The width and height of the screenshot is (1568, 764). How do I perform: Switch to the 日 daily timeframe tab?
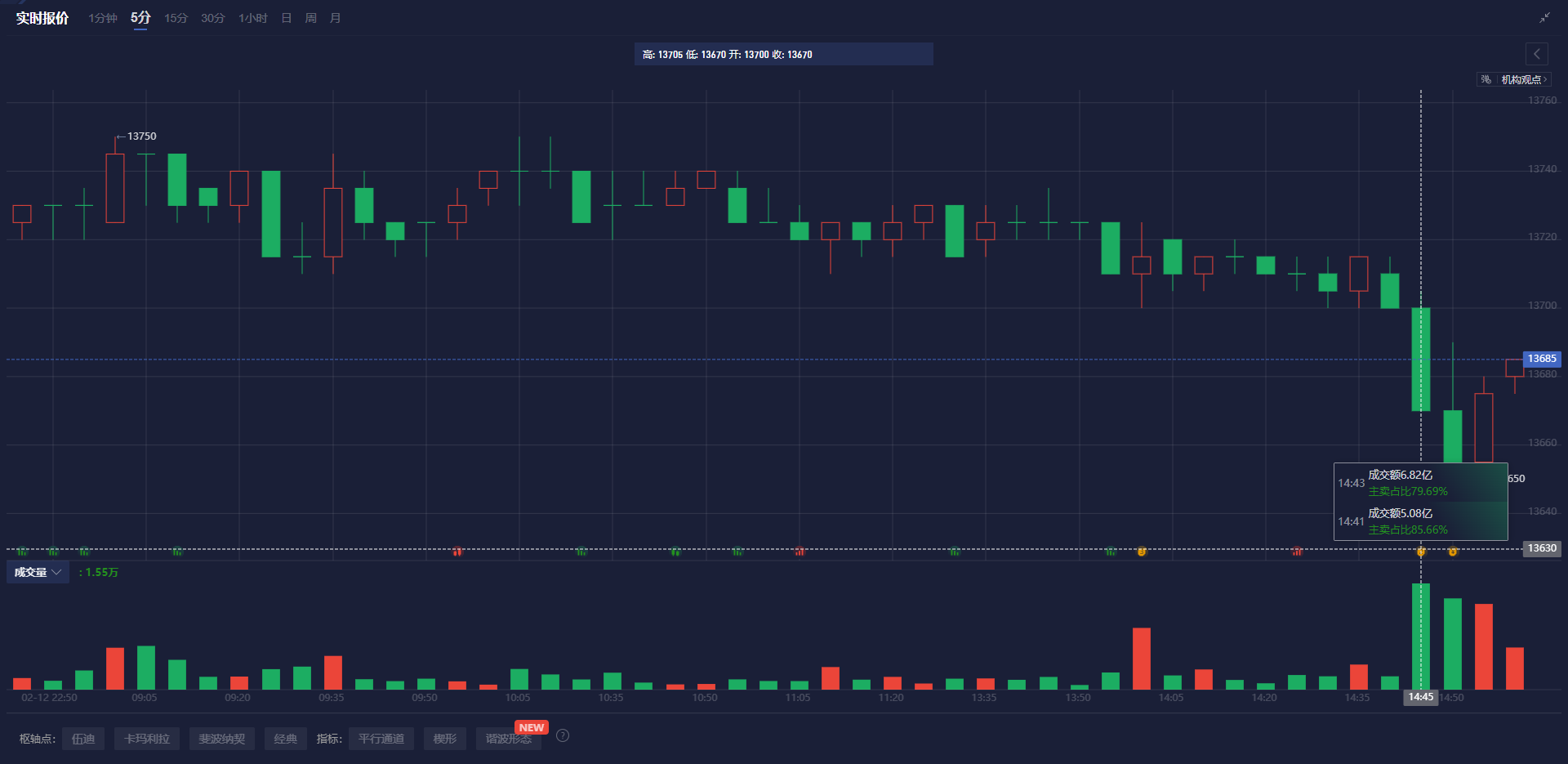(285, 17)
